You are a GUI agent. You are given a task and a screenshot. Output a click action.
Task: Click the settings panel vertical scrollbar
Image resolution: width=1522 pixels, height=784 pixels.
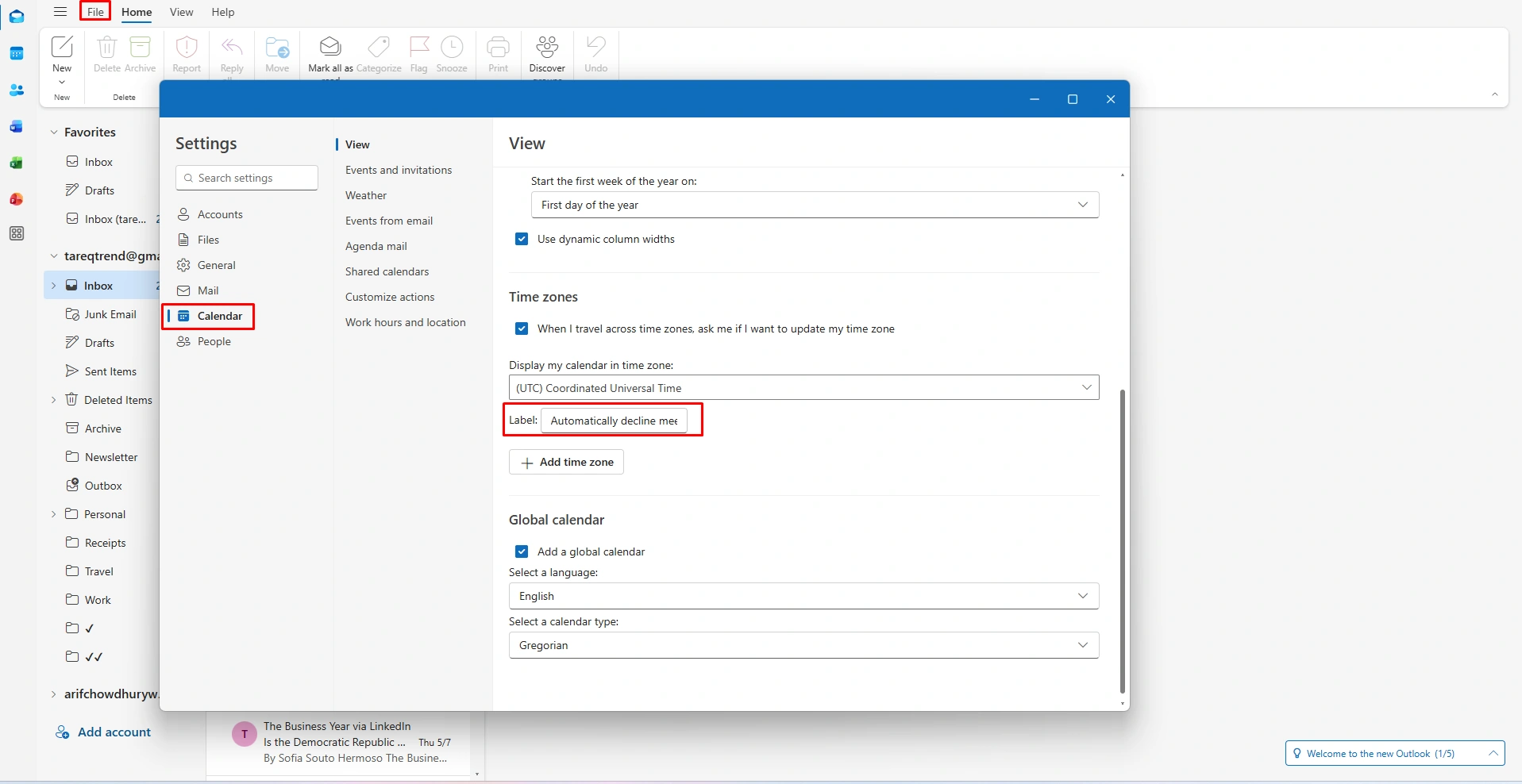pyautogui.click(x=1122, y=541)
